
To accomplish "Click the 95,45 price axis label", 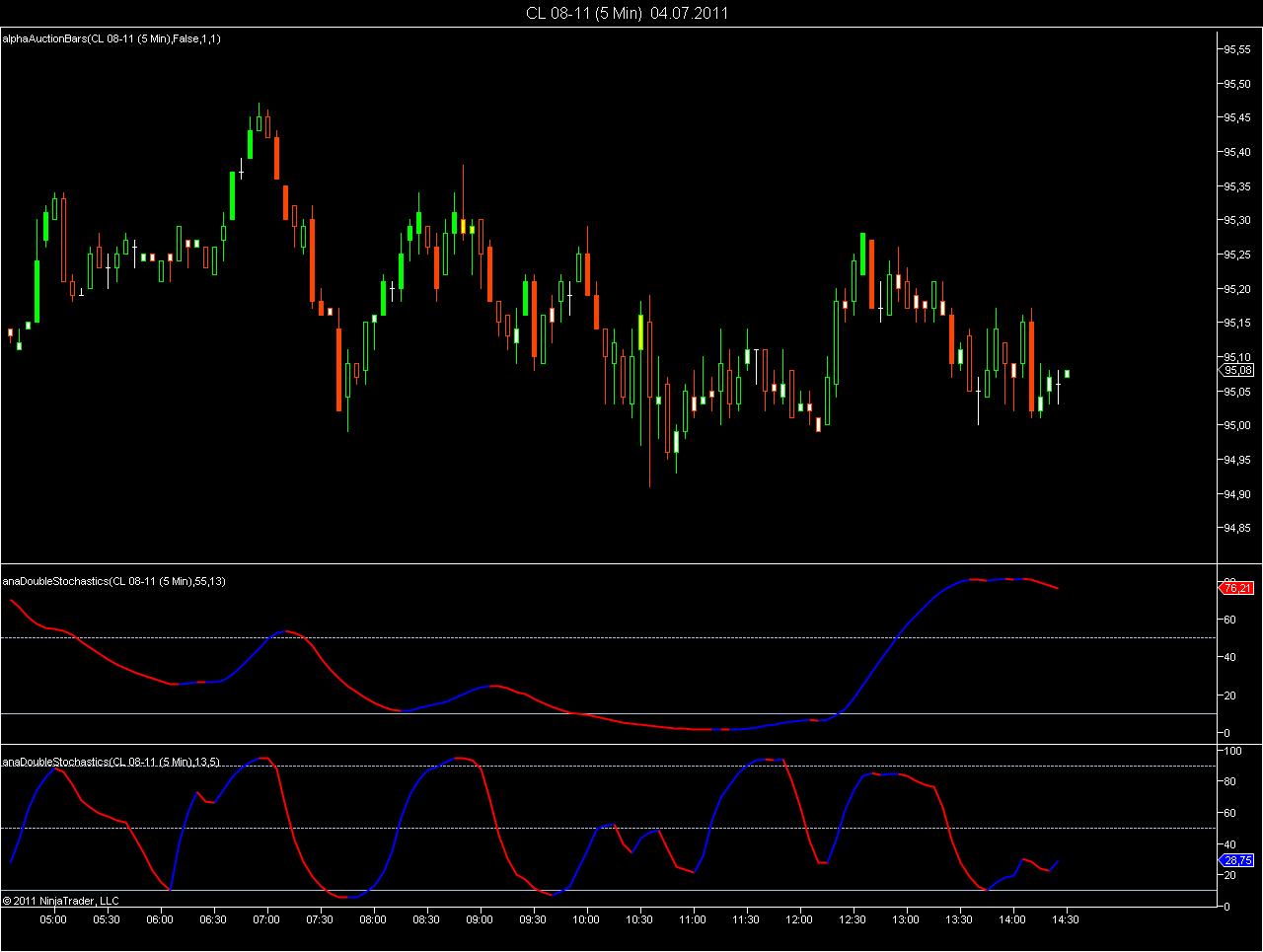I will (x=1237, y=117).
